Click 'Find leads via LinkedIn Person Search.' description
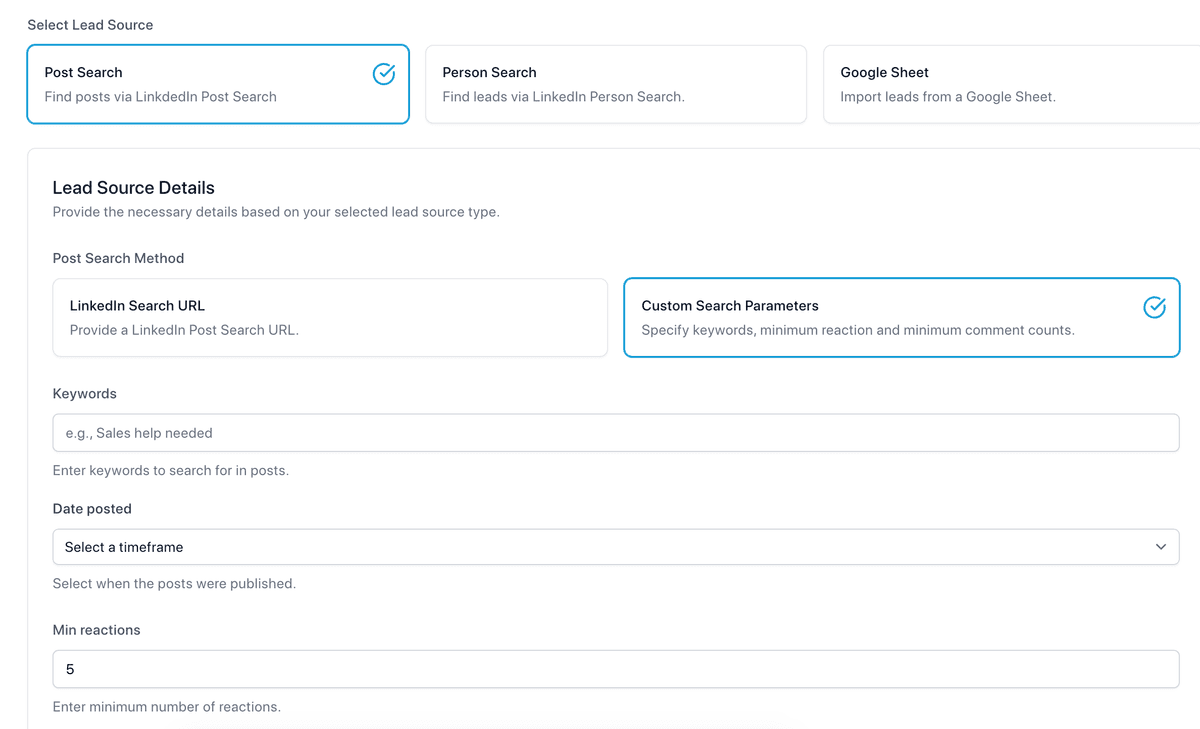This screenshot has width=1200, height=729. coord(564,97)
